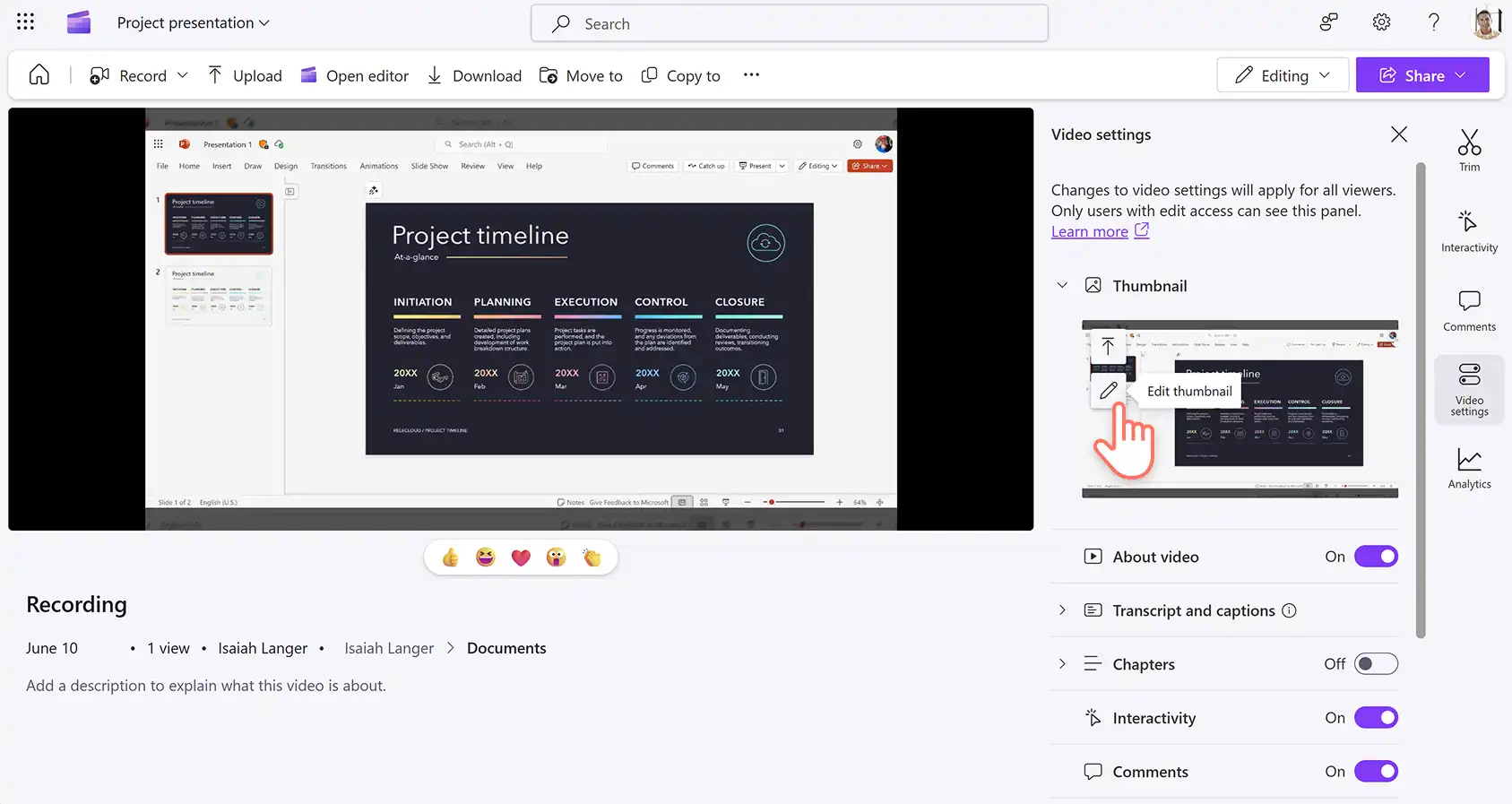React with the heart emoji

point(521,558)
